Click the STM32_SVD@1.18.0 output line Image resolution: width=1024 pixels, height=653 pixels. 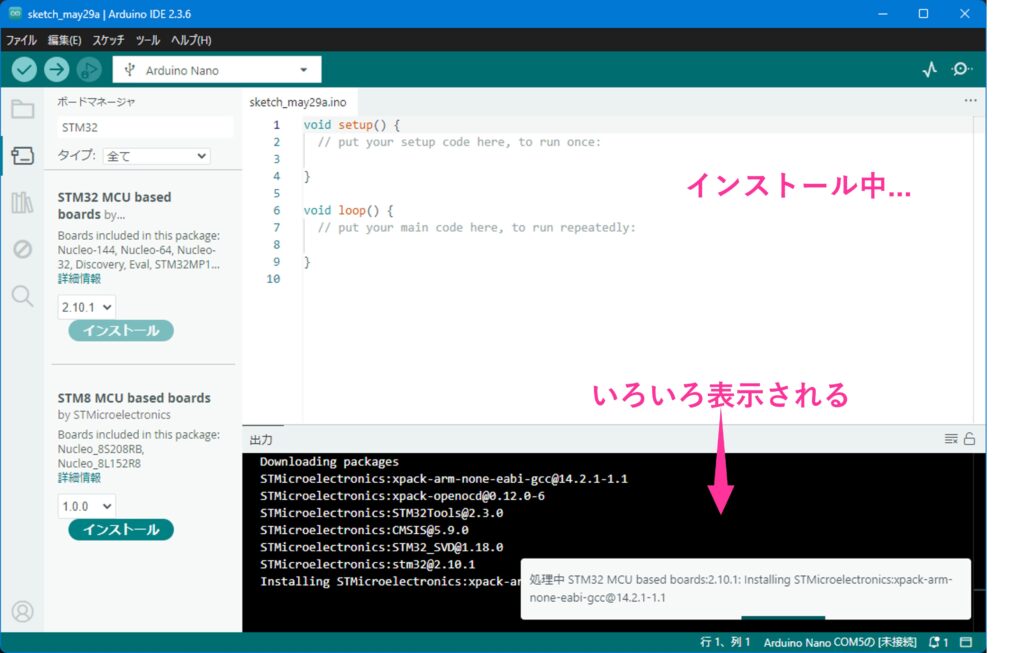click(x=381, y=547)
